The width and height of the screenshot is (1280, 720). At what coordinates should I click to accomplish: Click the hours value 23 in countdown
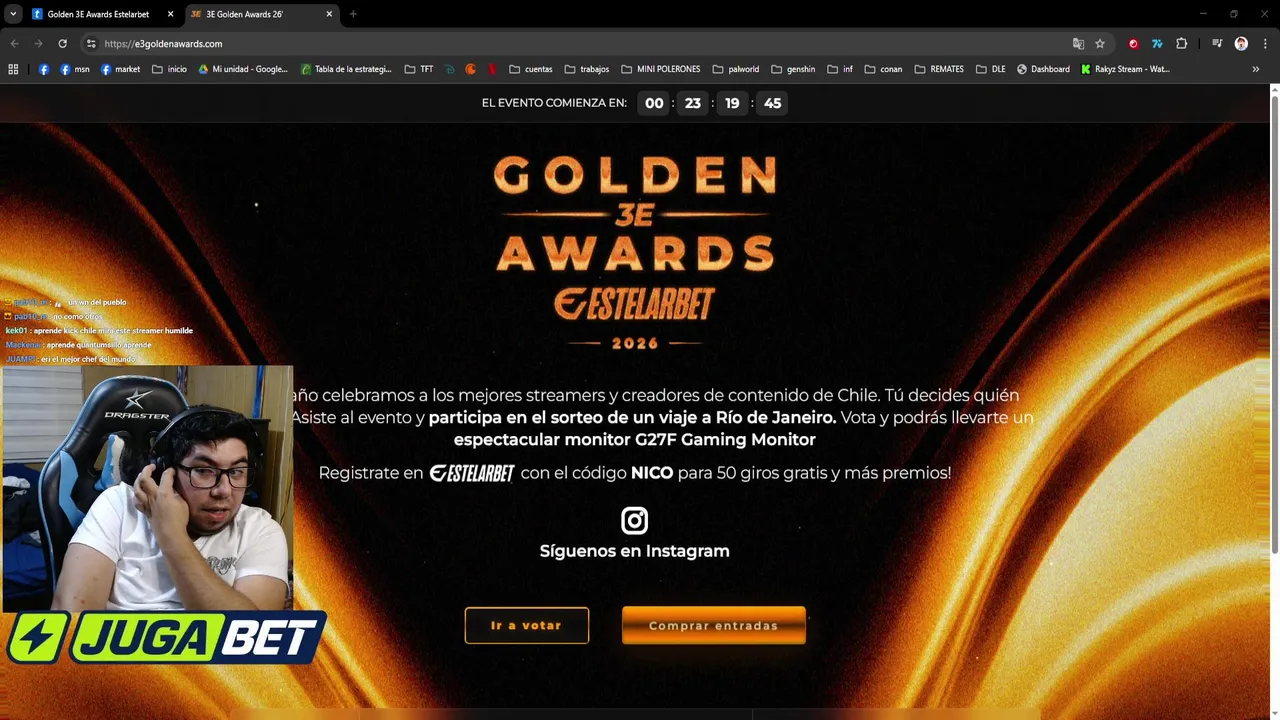[x=692, y=103]
